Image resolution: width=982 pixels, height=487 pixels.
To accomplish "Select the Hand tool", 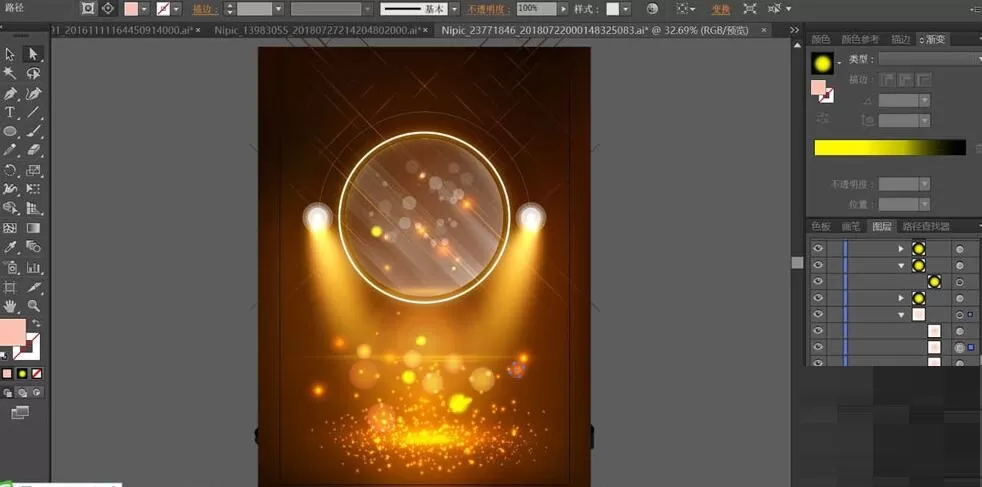I will (10, 306).
